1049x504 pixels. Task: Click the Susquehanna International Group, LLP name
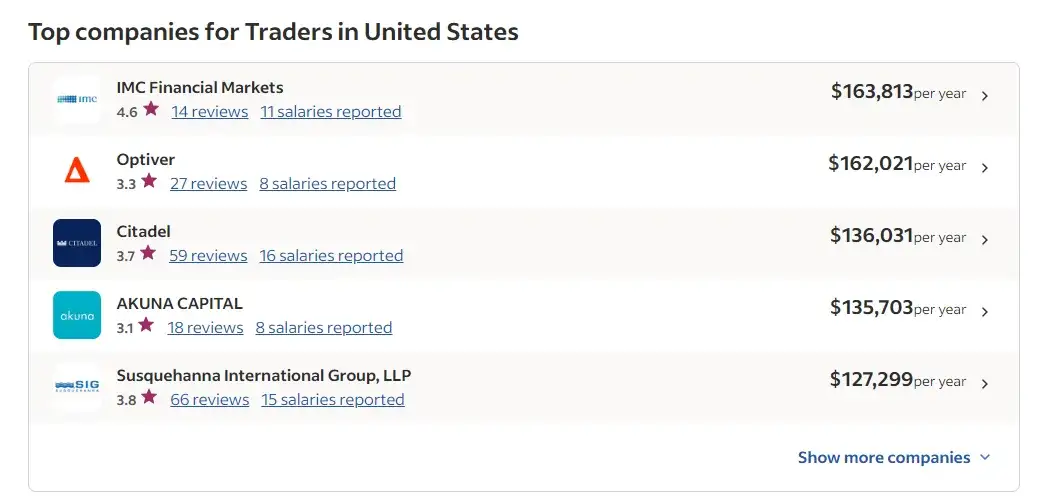click(263, 376)
